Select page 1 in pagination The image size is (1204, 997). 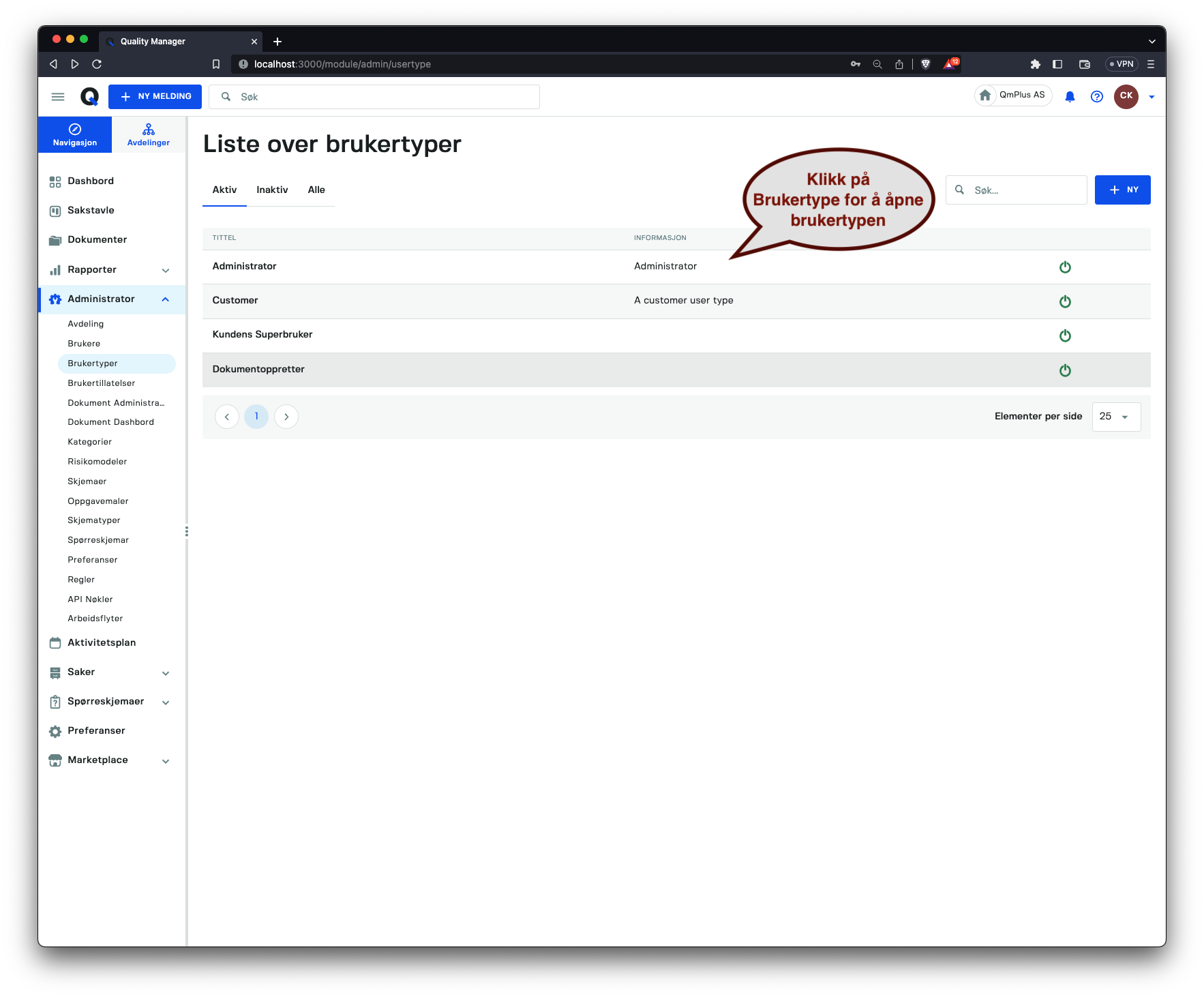point(256,417)
